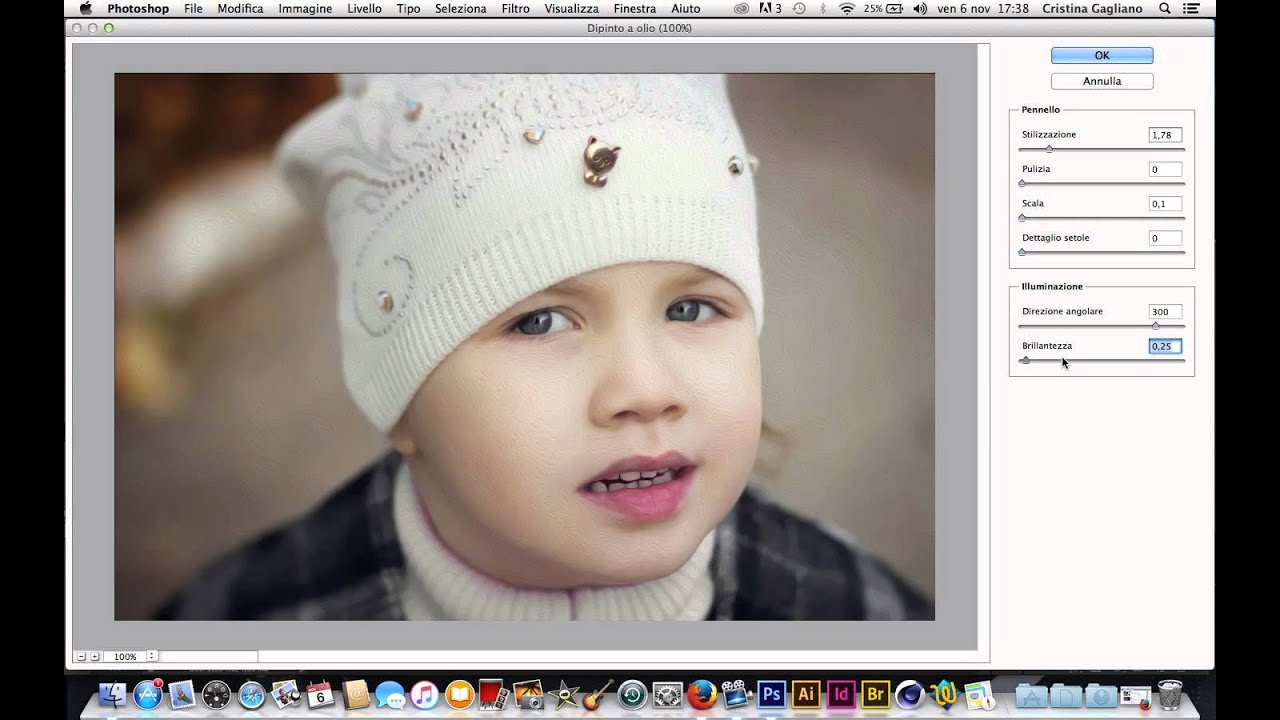Click the volume menu bar icon

point(918,9)
